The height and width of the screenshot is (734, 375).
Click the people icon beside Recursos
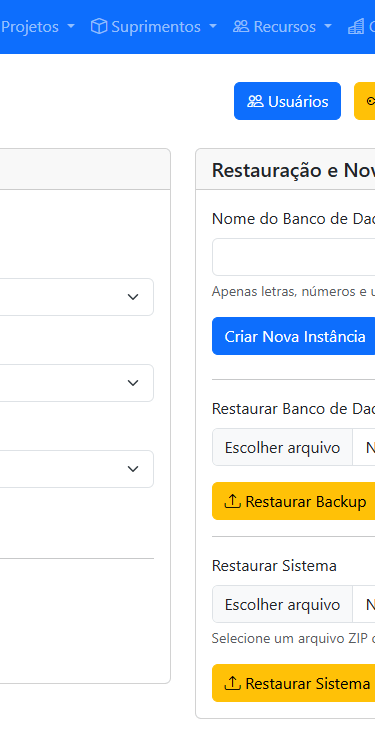pyautogui.click(x=241, y=27)
